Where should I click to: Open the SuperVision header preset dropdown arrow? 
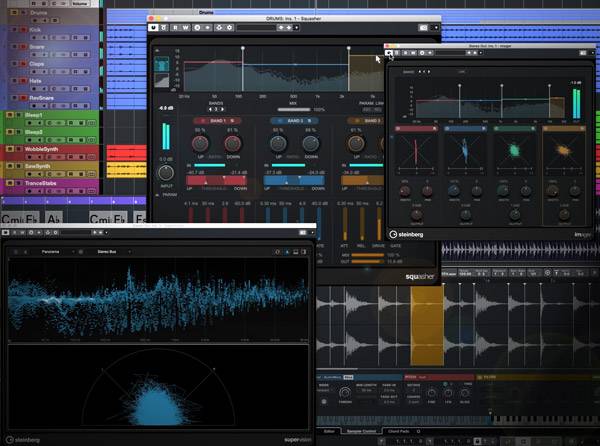pyautogui.click(x=106, y=232)
